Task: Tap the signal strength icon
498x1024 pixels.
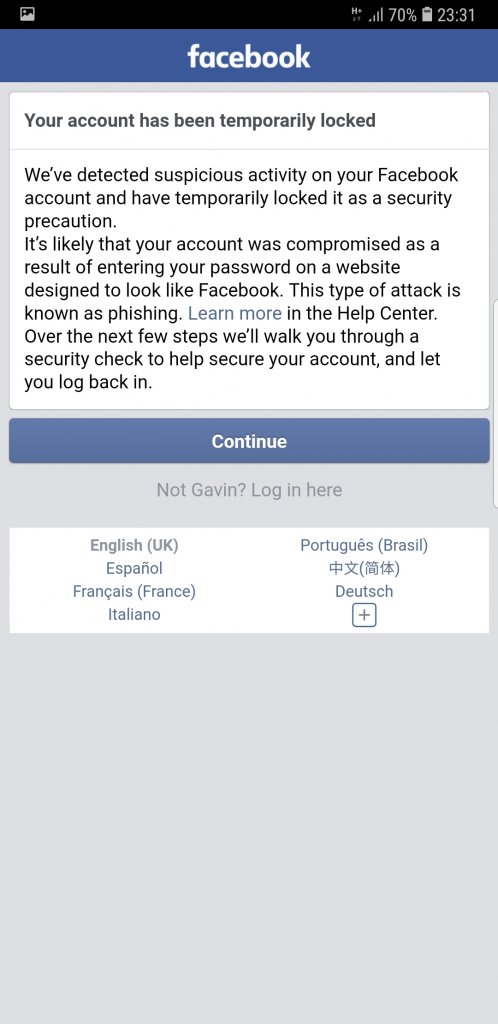Action: [x=375, y=15]
